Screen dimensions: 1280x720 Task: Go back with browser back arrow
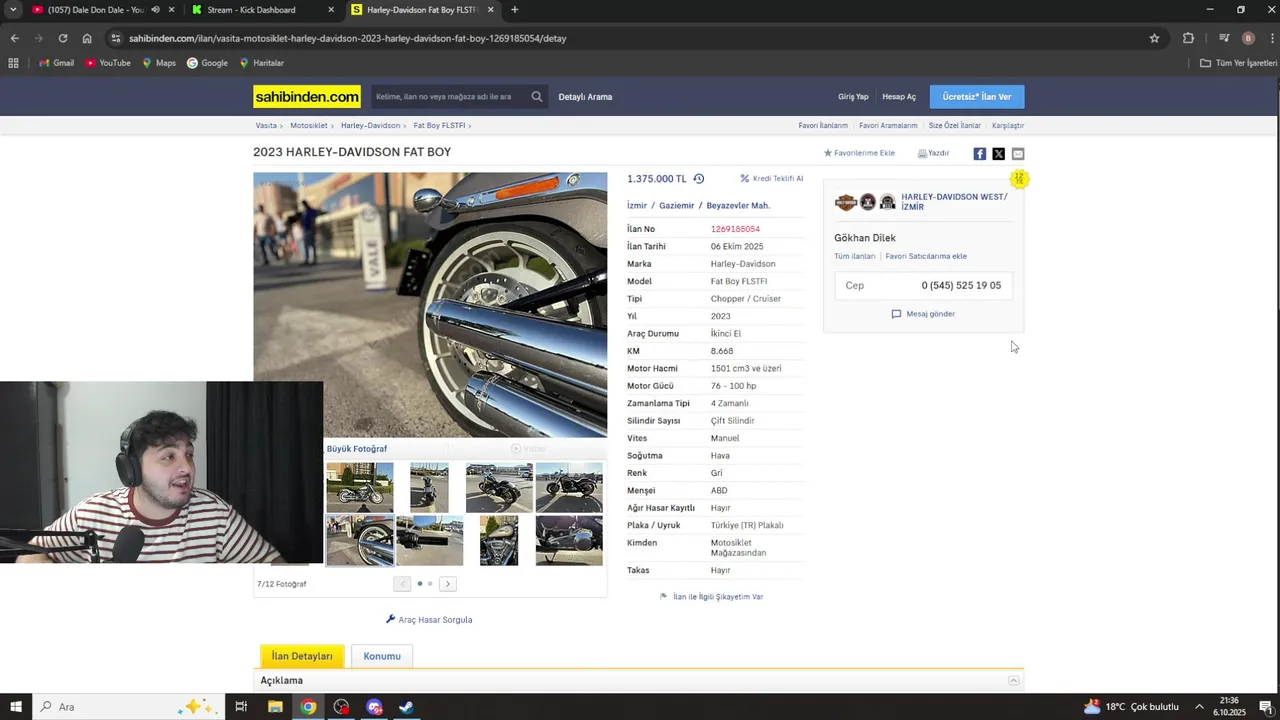pyautogui.click(x=14, y=38)
